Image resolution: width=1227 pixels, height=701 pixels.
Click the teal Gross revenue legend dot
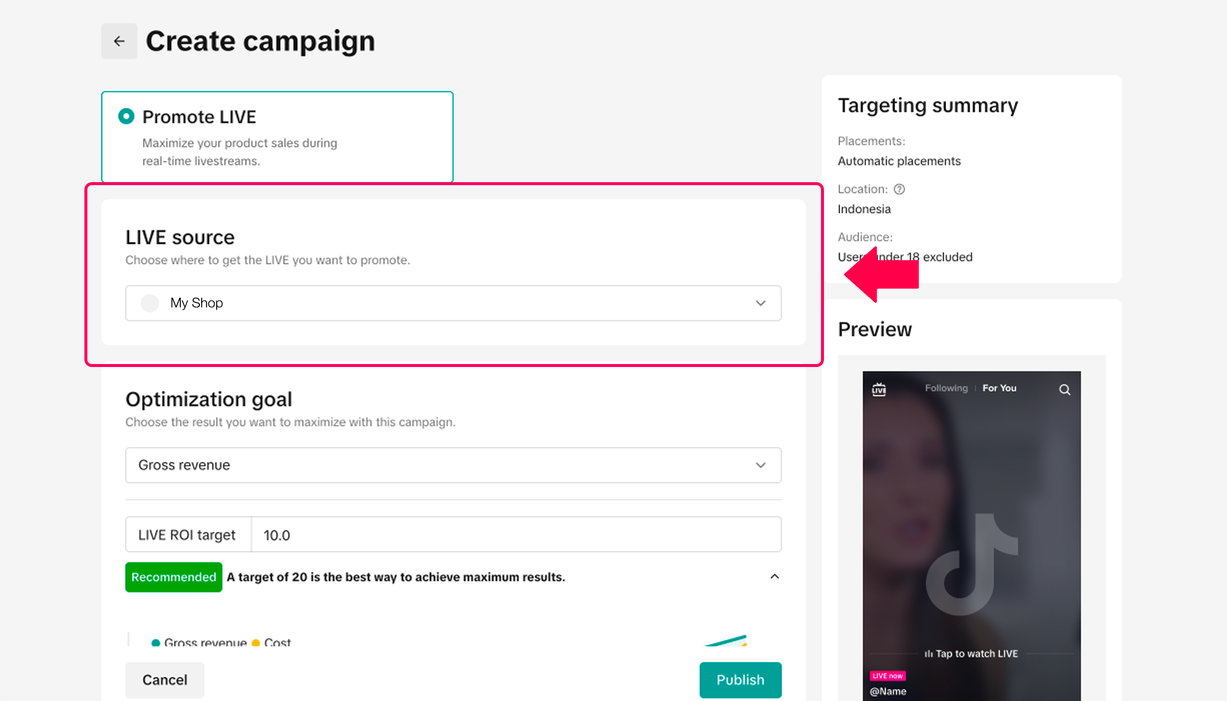[x=156, y=643]
